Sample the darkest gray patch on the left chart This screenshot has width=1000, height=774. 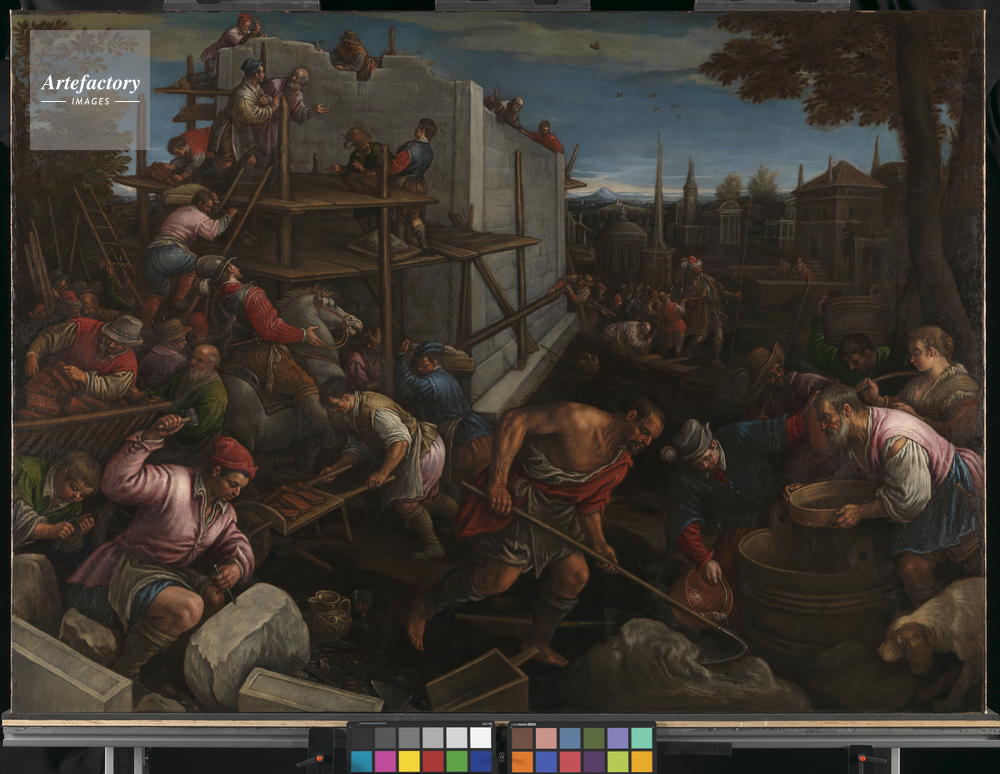pos(361,738)
